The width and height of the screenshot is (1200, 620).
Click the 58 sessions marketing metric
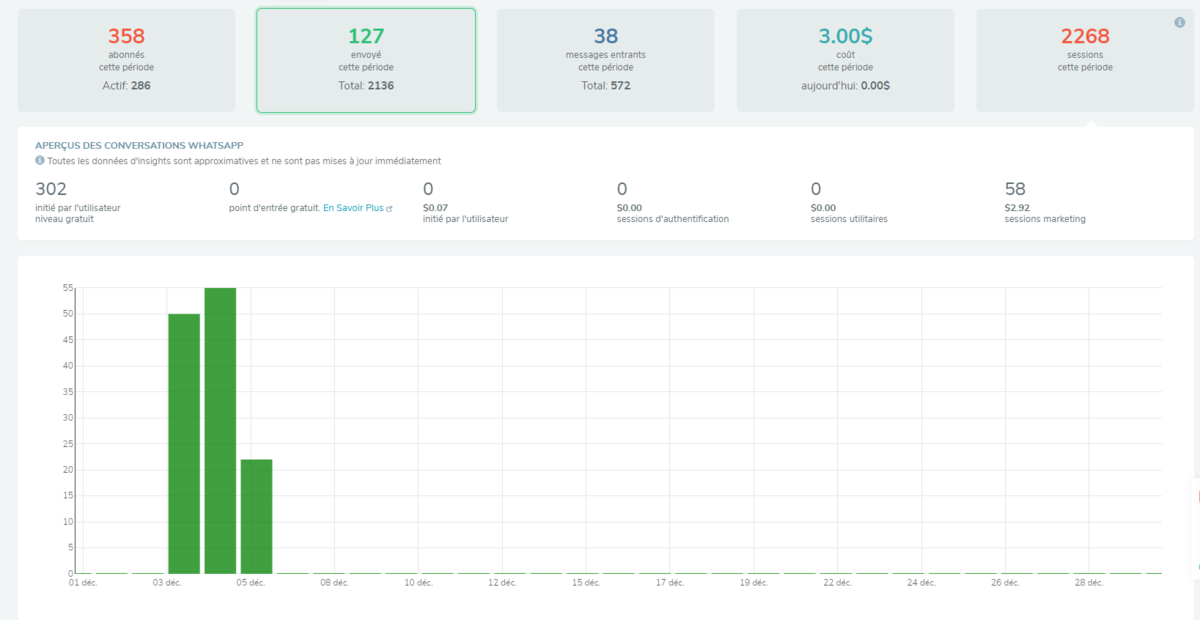point(1045,200)
